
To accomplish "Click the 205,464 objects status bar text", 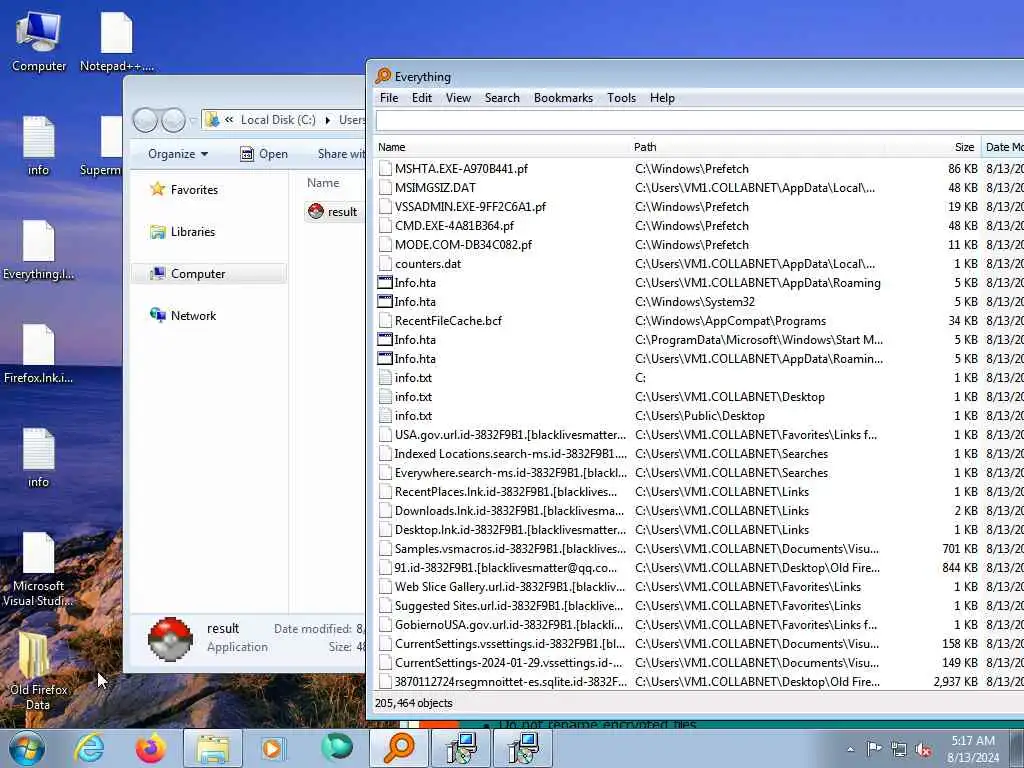I will tap(413, 703).
